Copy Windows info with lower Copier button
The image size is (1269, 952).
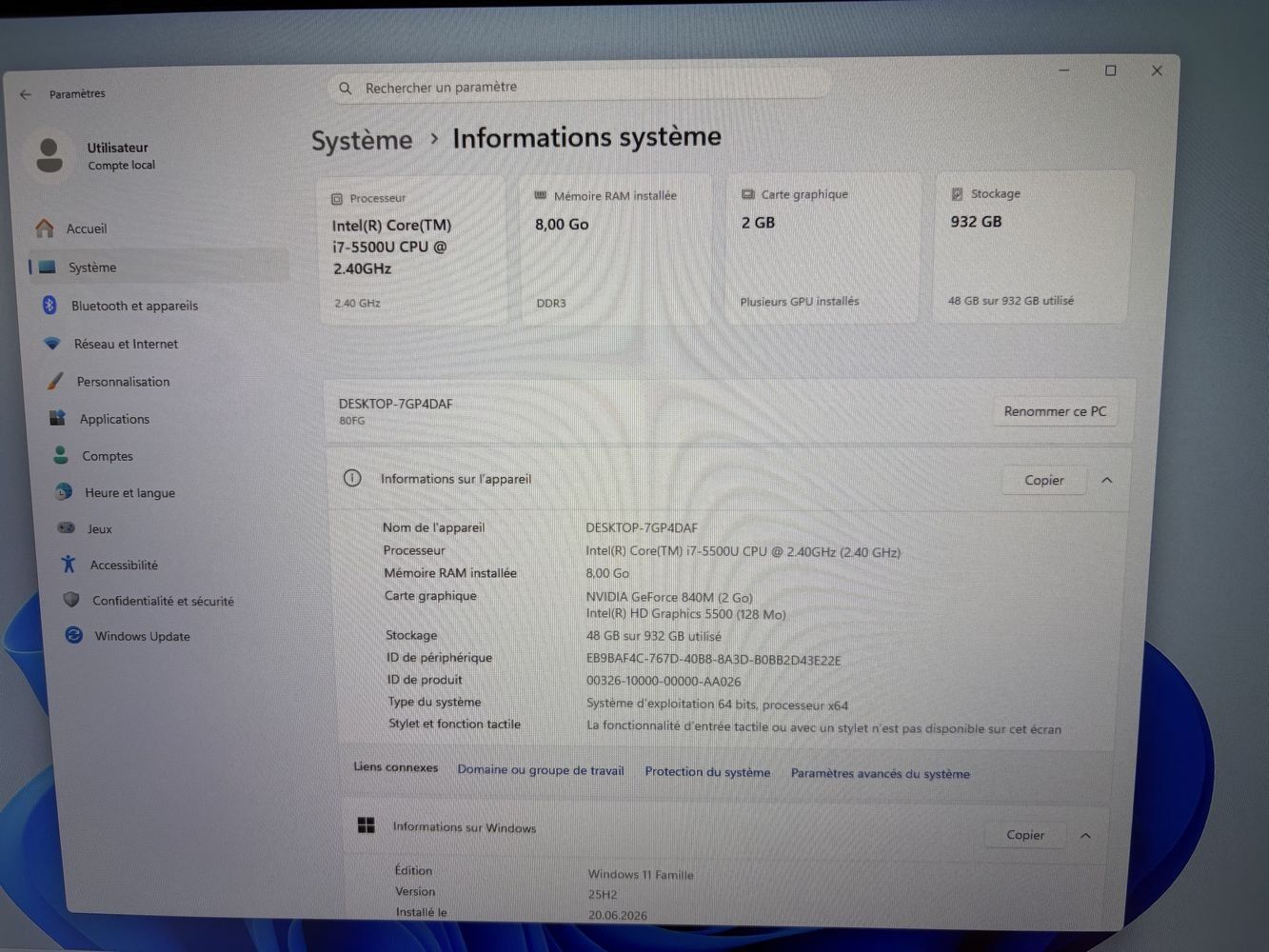coord(1025,835)
